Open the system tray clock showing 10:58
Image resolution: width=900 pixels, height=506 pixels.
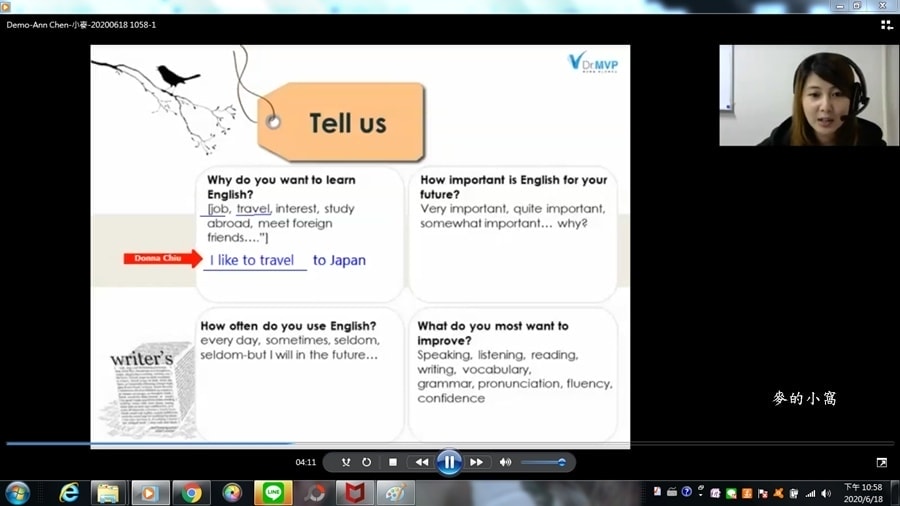(863, 493)
